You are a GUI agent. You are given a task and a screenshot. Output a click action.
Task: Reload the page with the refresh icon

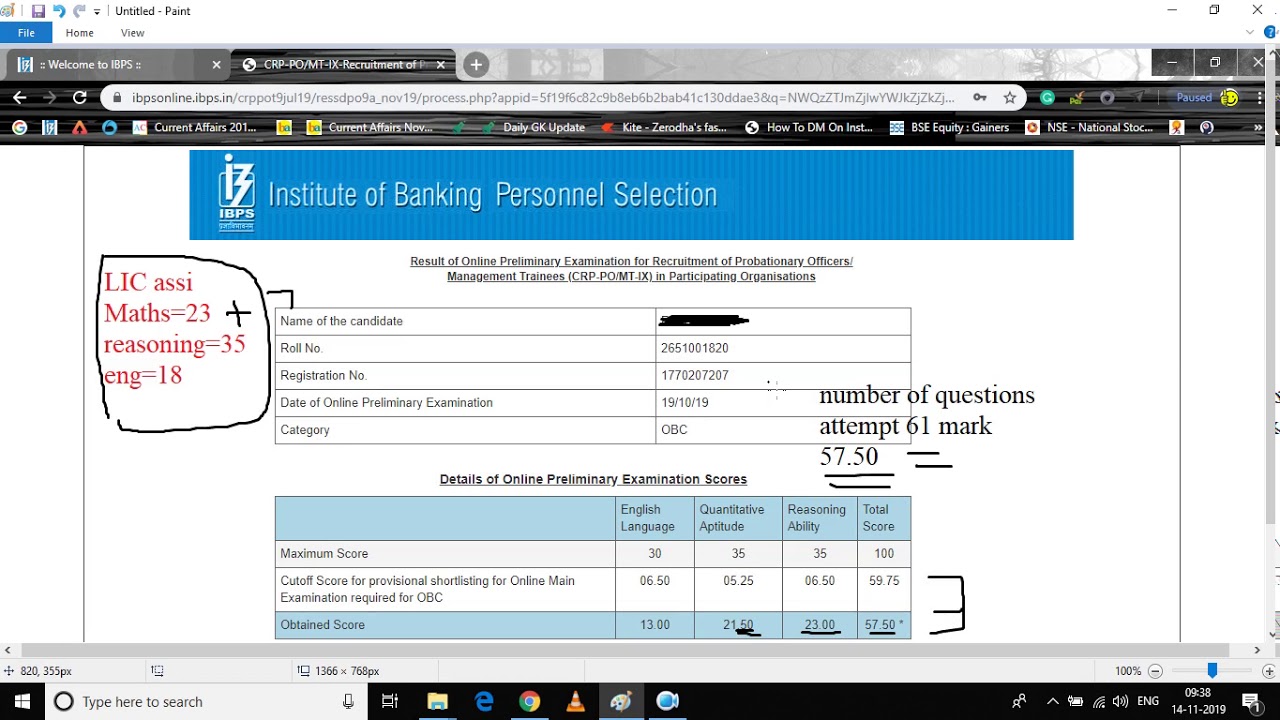click(x=79, y=97)
